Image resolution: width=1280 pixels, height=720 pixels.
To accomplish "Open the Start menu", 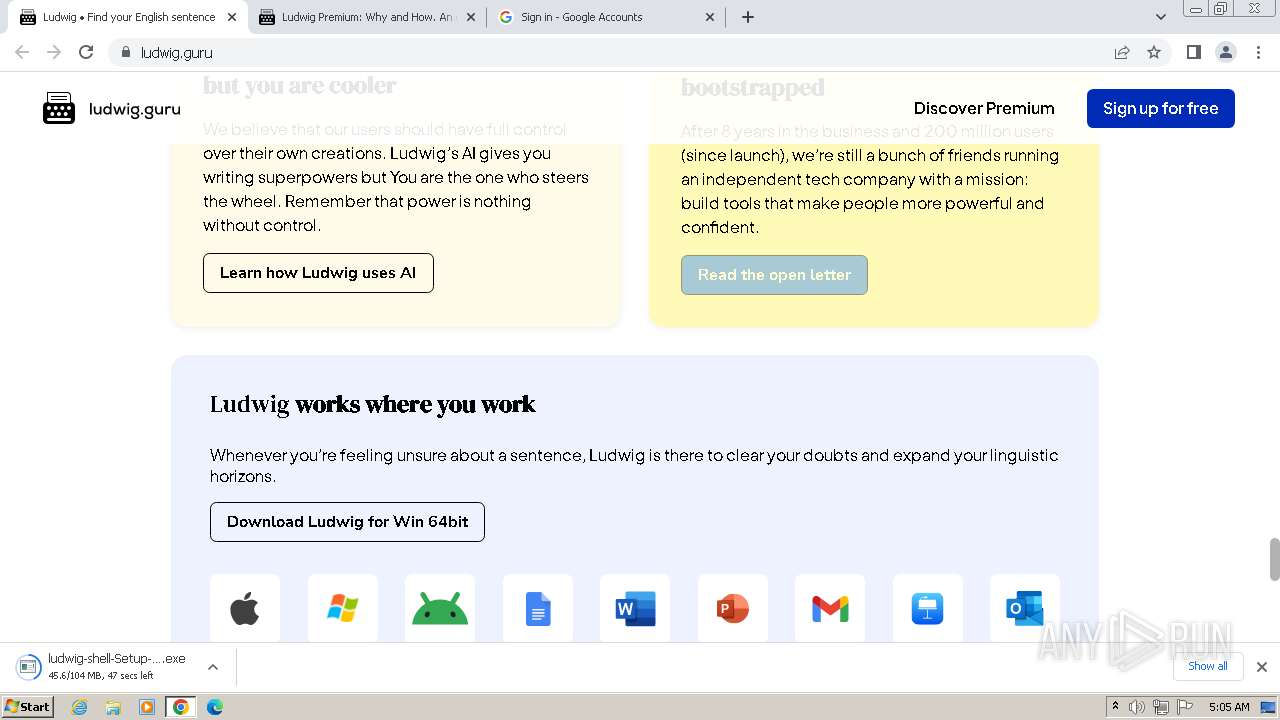I will [x=28, y=707].
